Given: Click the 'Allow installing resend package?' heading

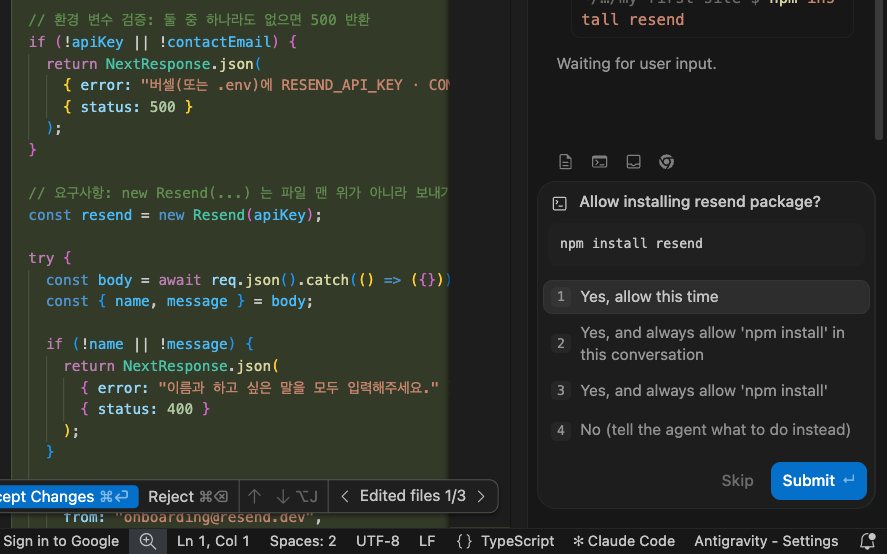Looking at the screenshot, I should pos(700,202).
